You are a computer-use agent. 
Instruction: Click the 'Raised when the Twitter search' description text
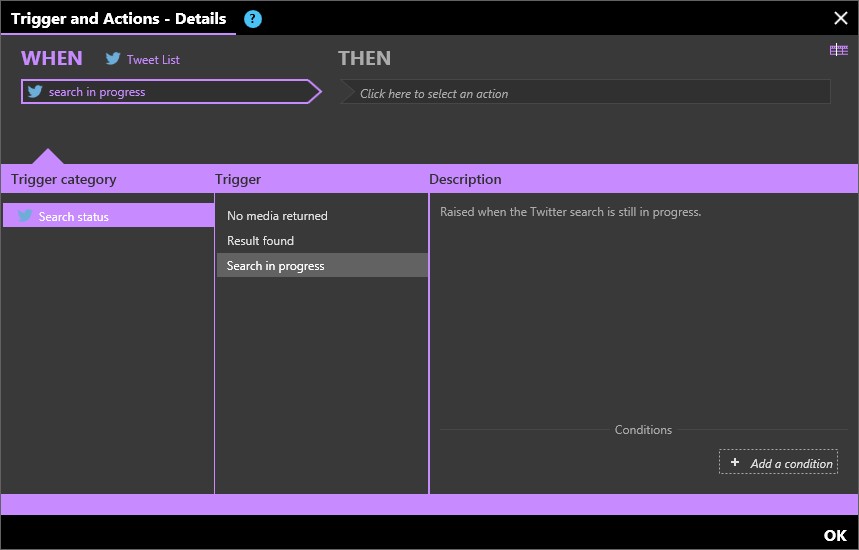click(570, 212)
